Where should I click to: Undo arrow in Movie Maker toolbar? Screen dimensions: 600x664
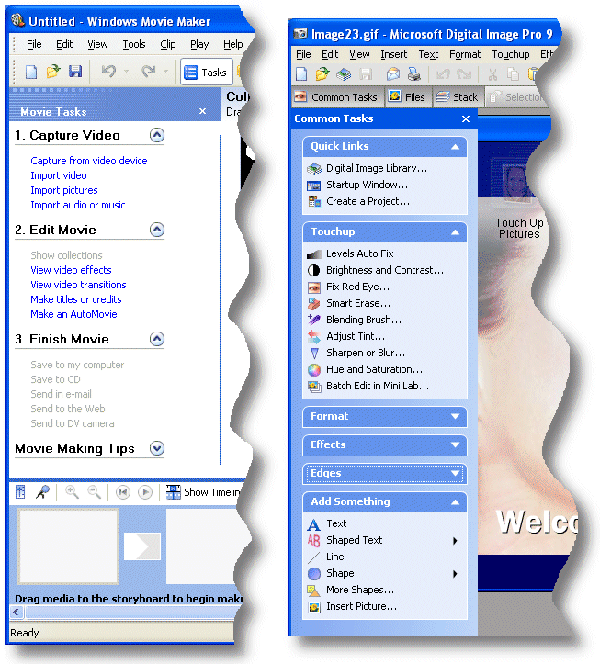(x=109, y=71)
